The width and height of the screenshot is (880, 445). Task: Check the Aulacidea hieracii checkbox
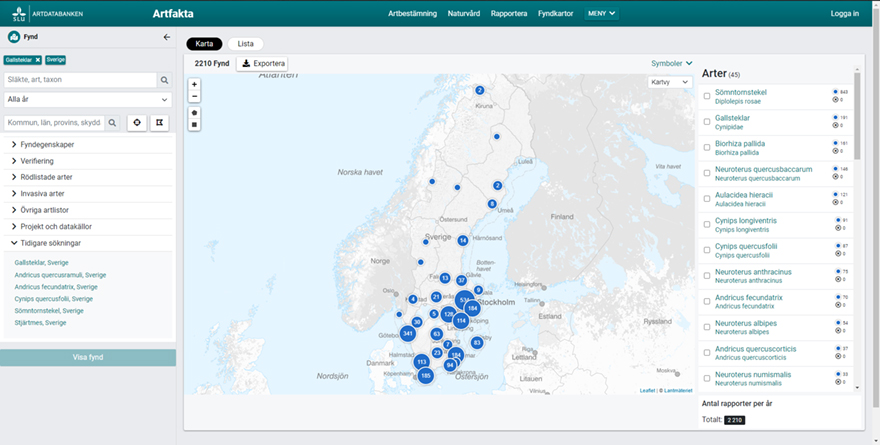coord(707,199)
